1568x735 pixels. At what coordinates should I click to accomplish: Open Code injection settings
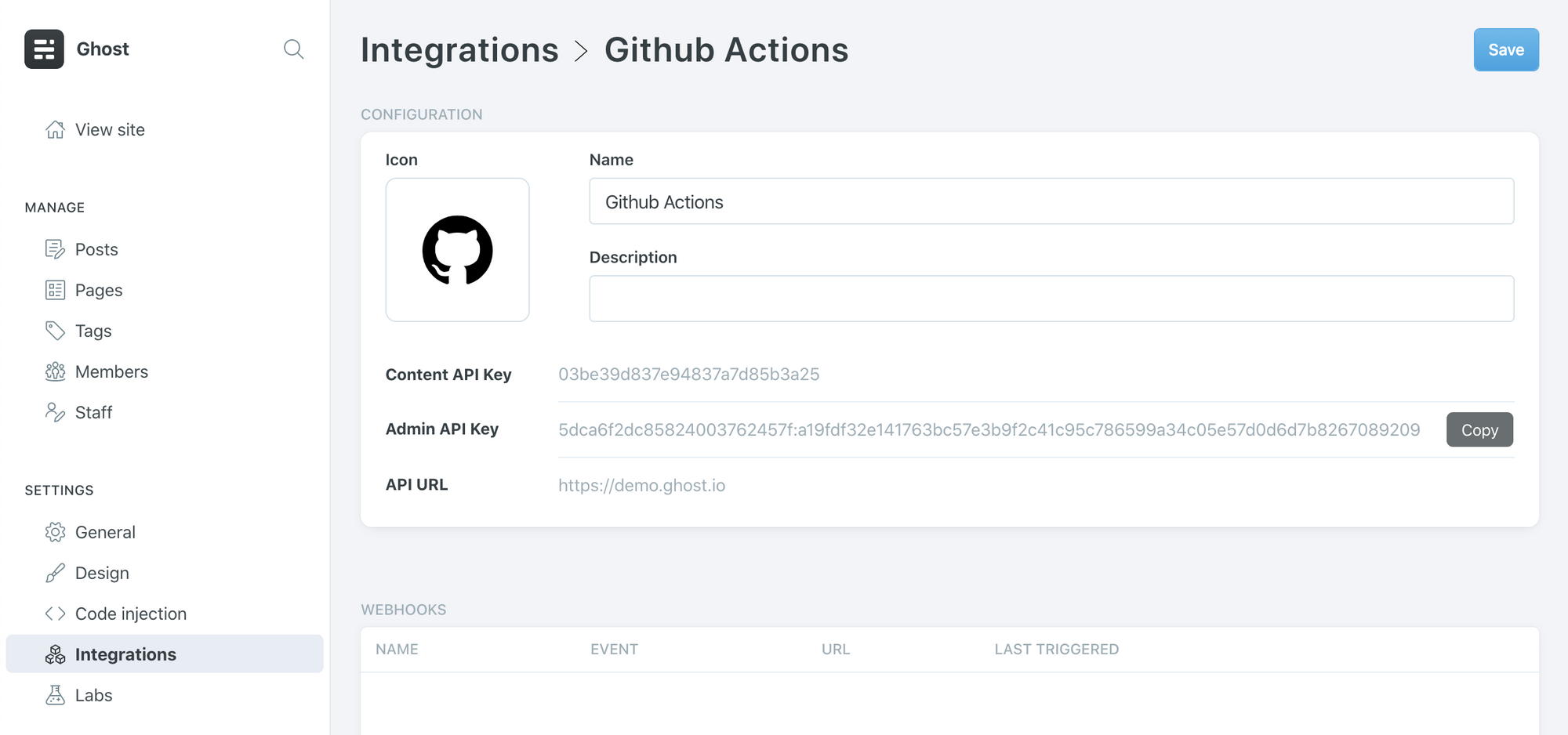pyautogui.click(x=130, y=614)
